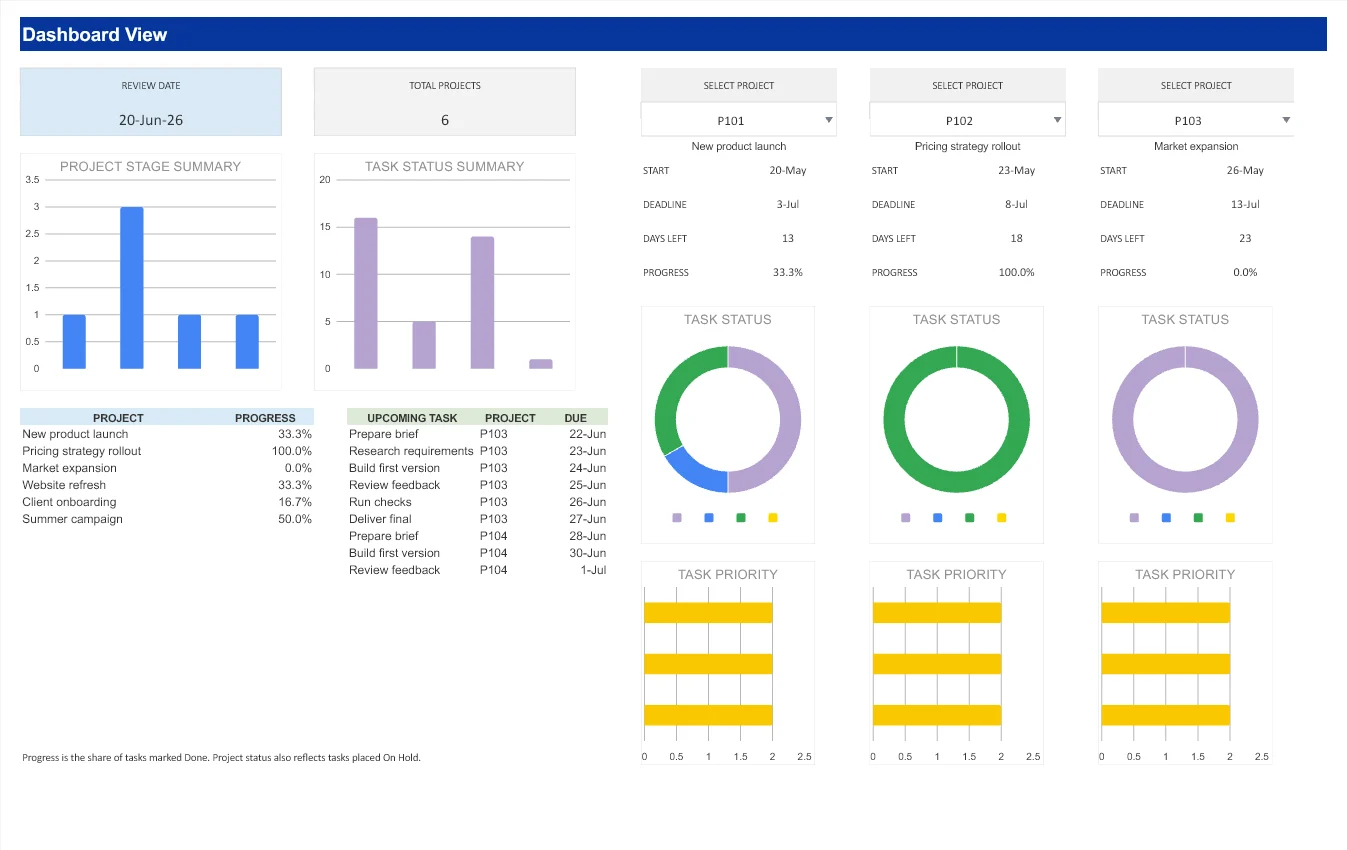The height and width of the screenshot is (850, 1347).
Task: Click the 20-May start date for P101
Action: tap(788, 170)
